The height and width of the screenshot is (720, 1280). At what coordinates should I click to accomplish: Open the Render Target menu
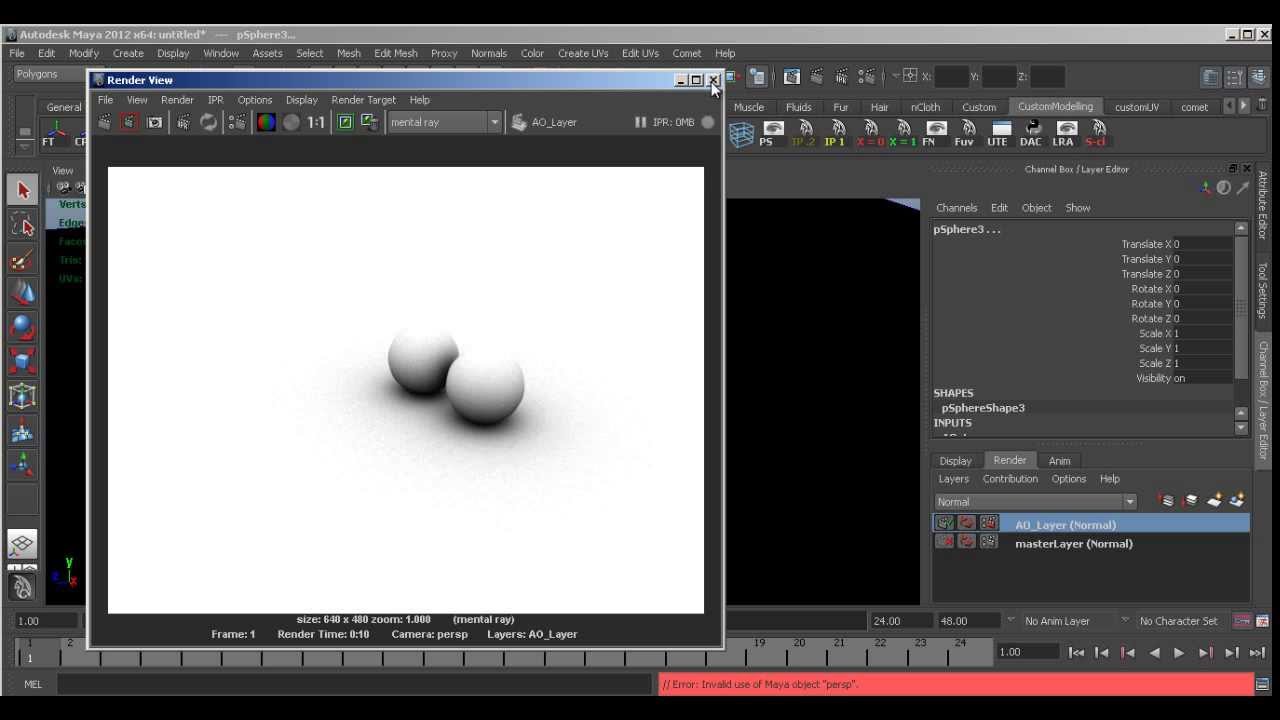pyautogui.click(x=363, y=100)
